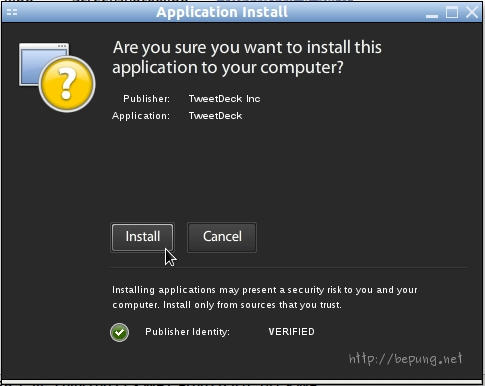This screenshot has height=386, width=485.
Task: Maximize the Application Install window
Action: (452, 13)
